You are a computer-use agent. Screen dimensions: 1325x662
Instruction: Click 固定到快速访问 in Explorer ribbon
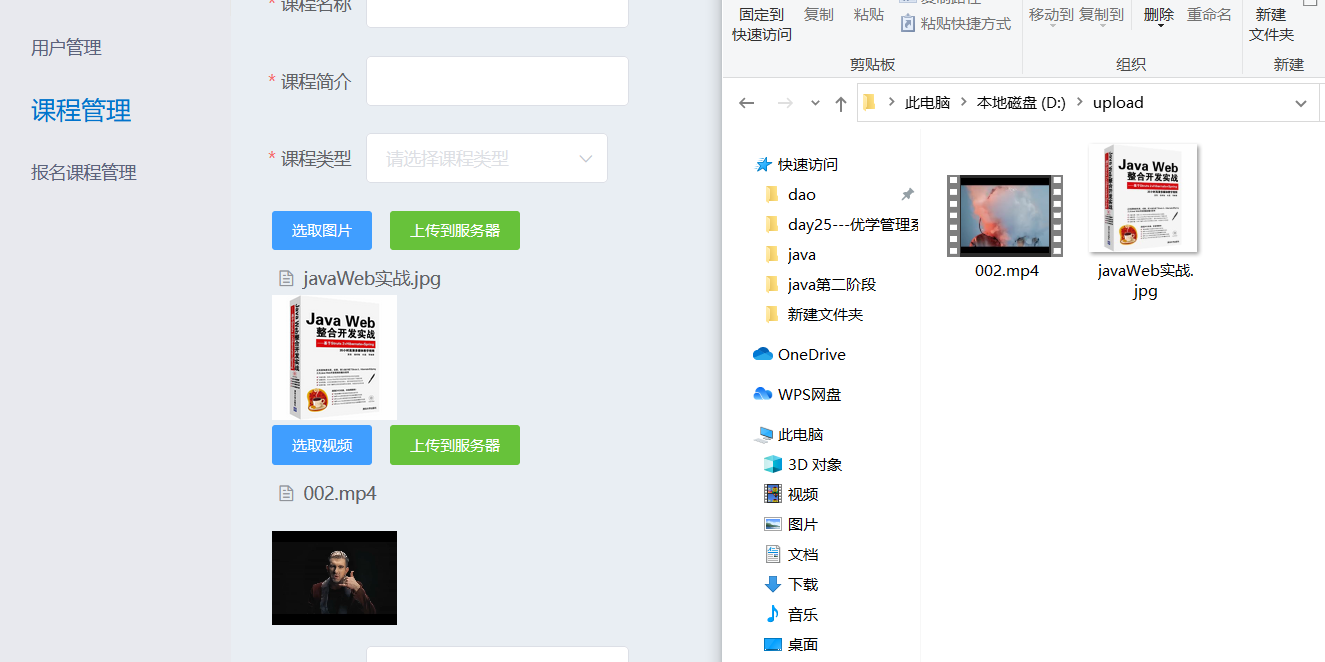(762, 24)
